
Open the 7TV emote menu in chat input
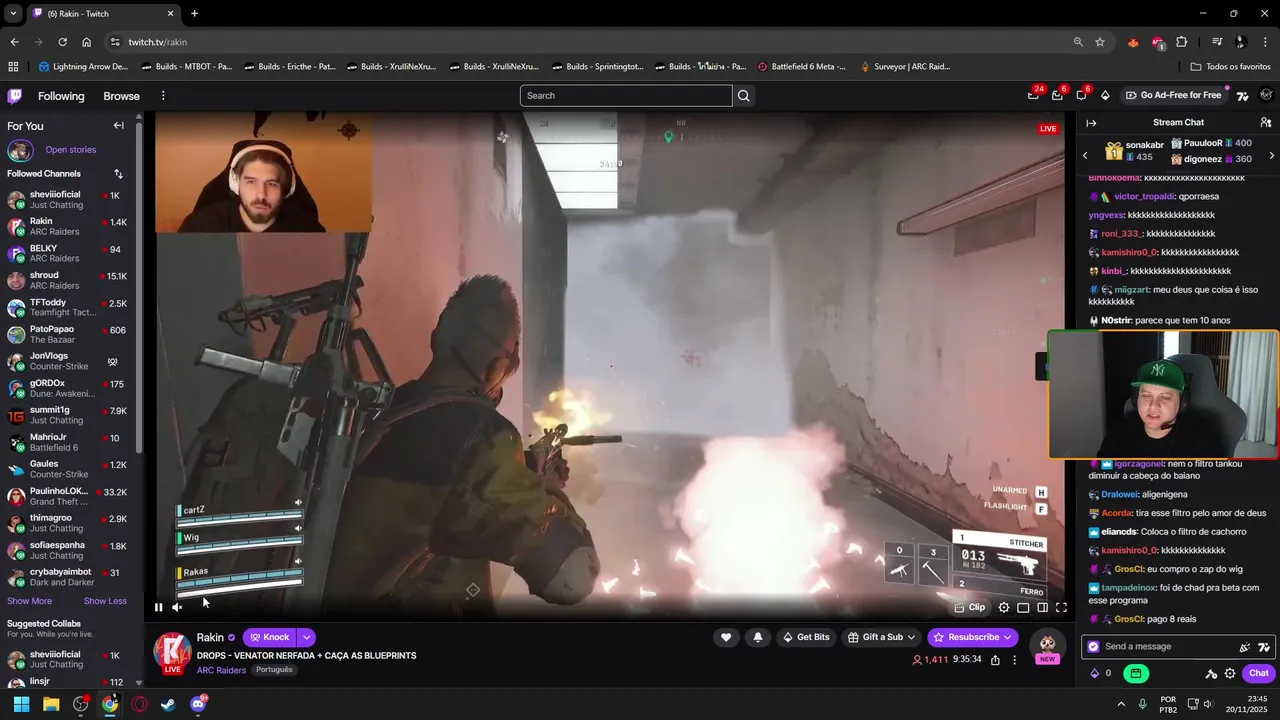pyautogui.click(x=1264, y=647)
